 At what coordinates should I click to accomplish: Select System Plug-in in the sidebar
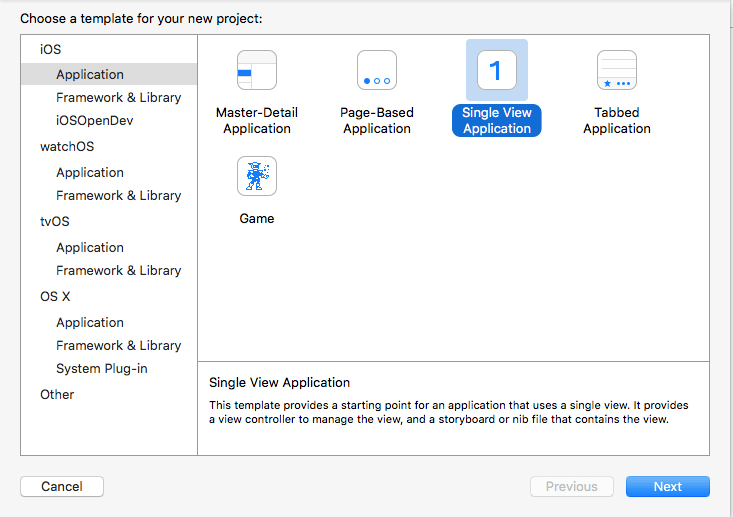(x=101, y=368)
